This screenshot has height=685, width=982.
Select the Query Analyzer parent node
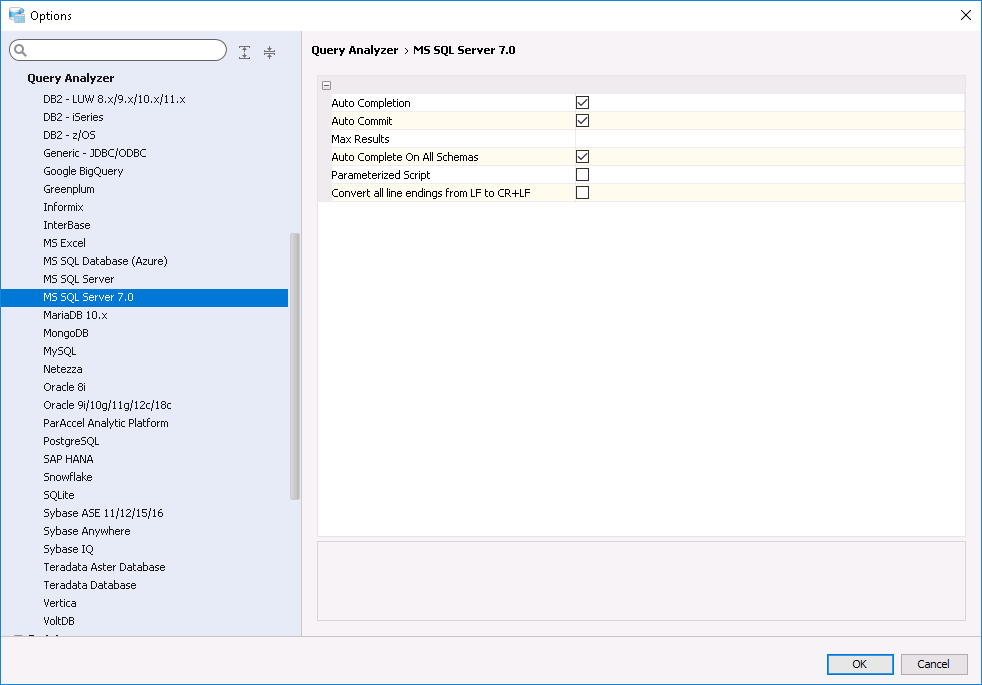70,78
